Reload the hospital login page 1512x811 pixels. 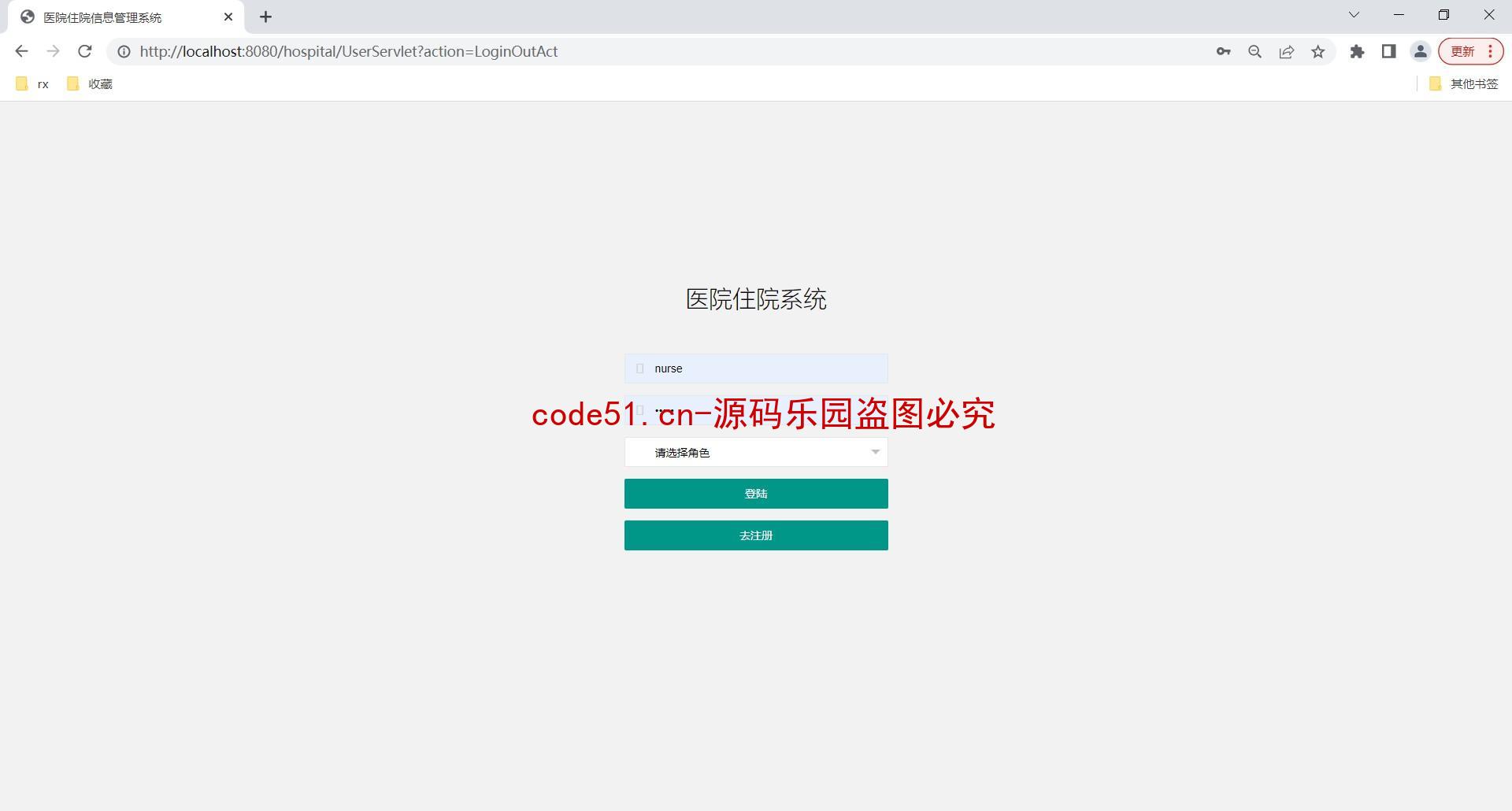click(85, 51)
